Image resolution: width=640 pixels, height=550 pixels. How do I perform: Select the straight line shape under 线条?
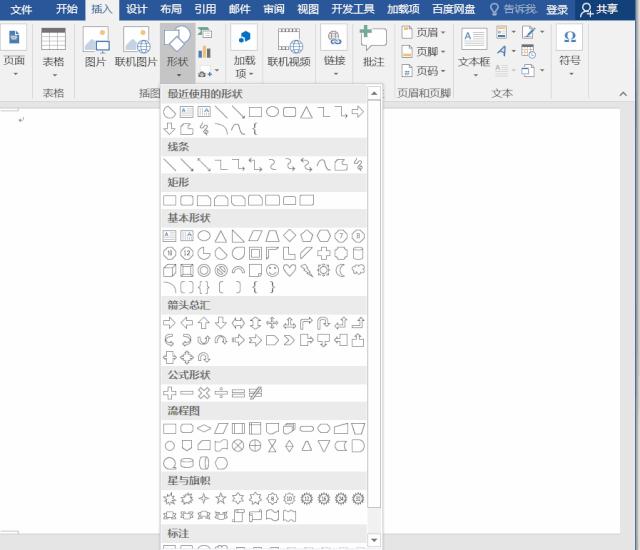click(x=169, y=164)
